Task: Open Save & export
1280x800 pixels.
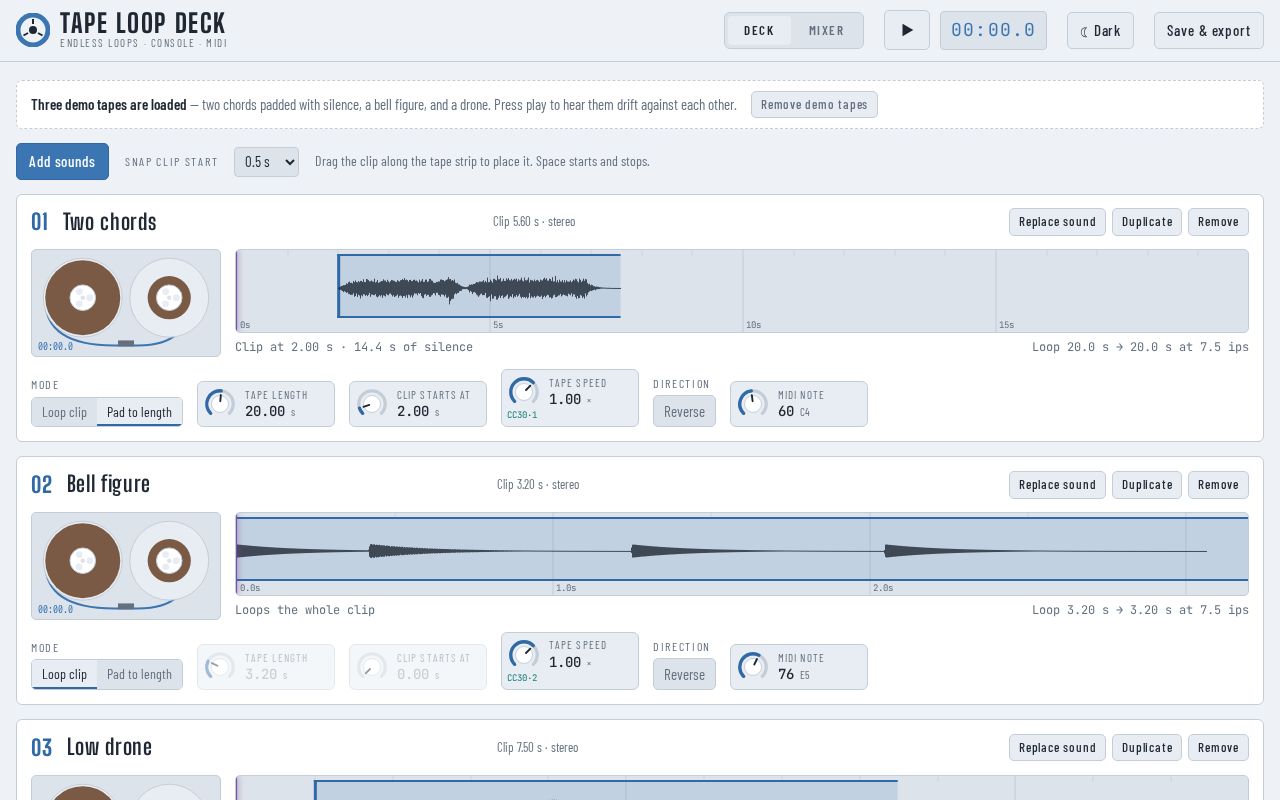Action: (1209, 31)
